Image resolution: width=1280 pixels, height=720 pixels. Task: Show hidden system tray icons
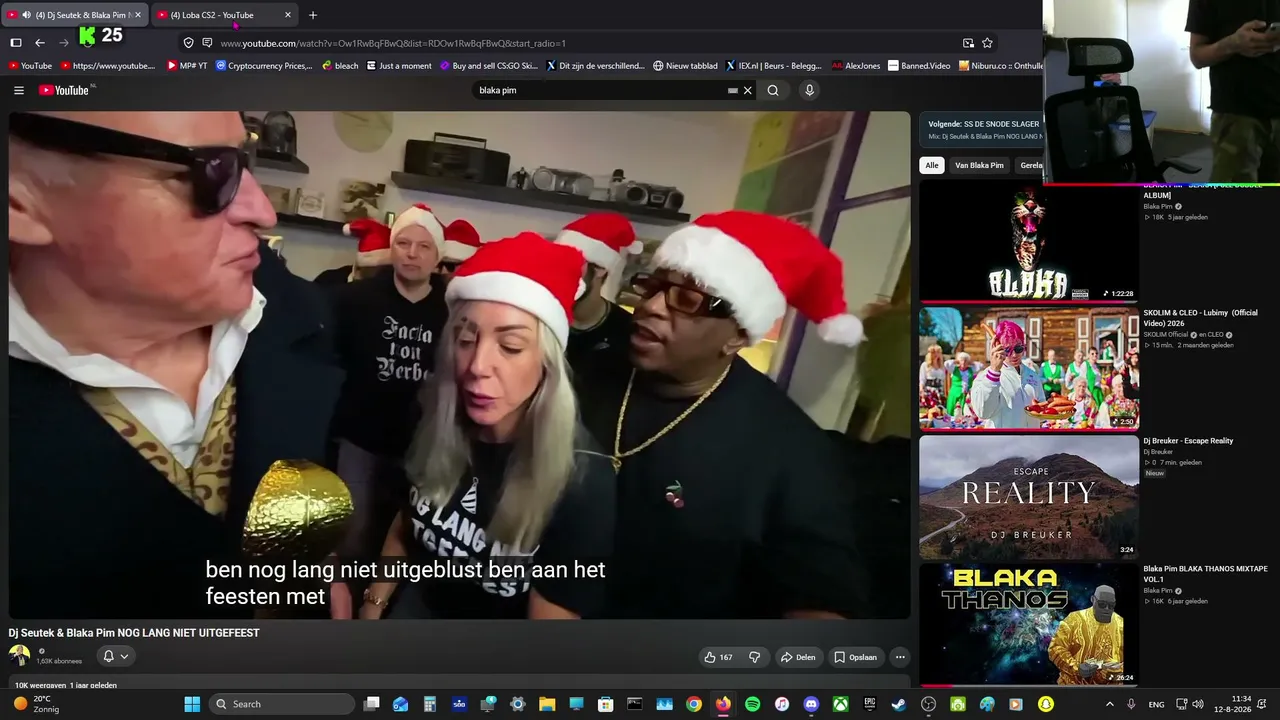tap(1109, 704)
